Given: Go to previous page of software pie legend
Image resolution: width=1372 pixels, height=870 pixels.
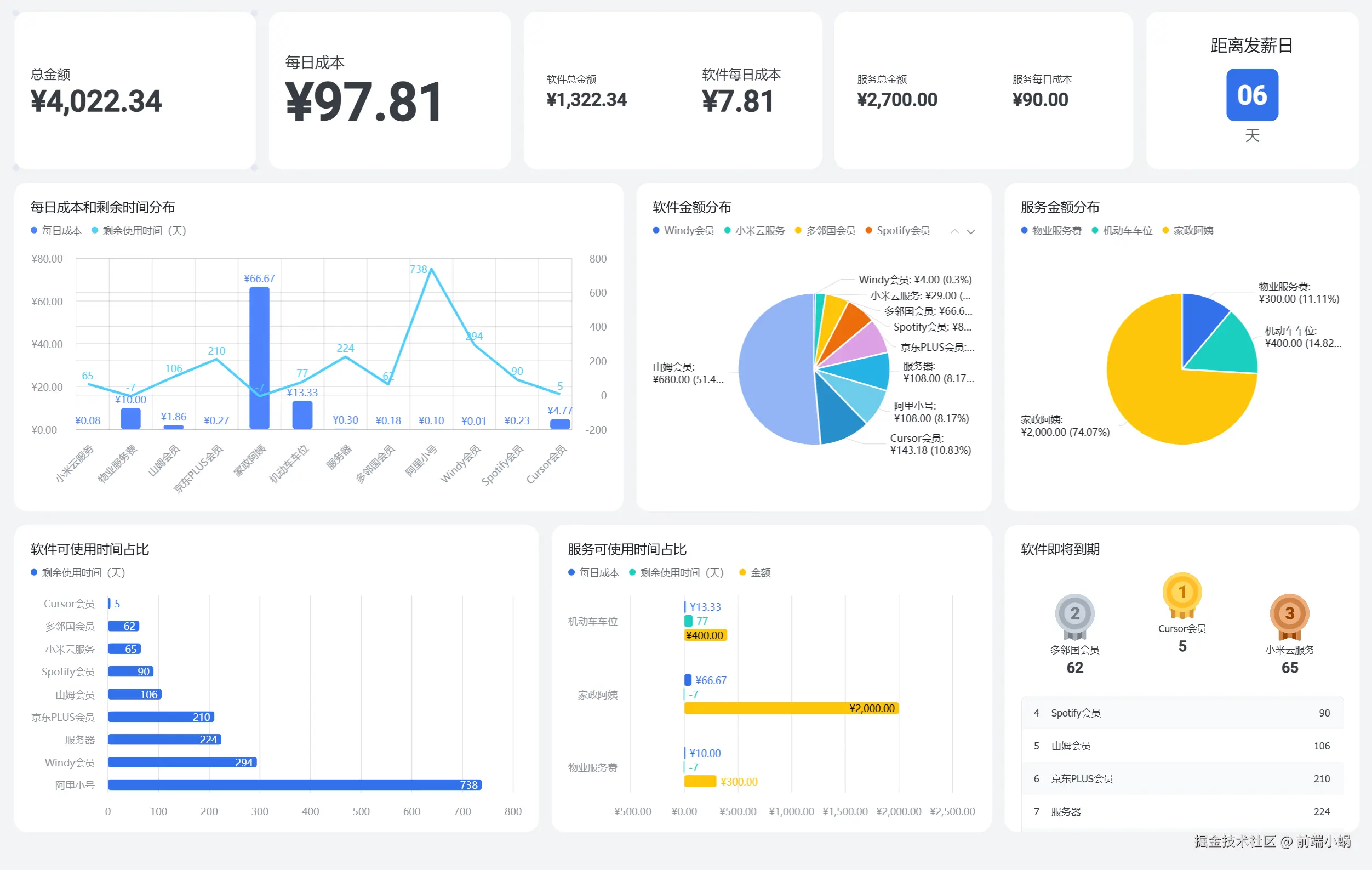Looking at the screenshot, I should [954, 231].
